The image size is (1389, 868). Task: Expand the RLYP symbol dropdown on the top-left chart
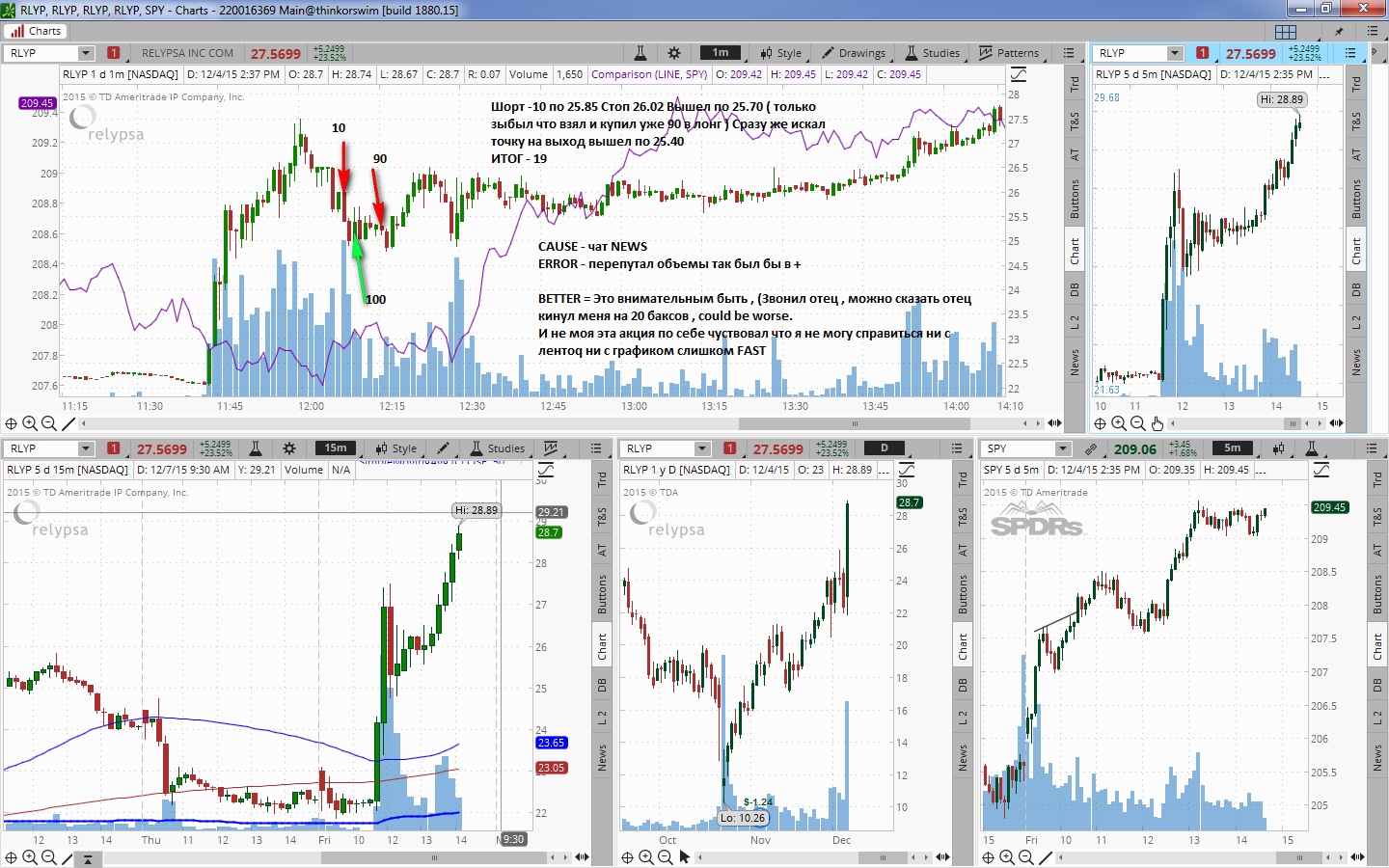(x=86, y=53)
